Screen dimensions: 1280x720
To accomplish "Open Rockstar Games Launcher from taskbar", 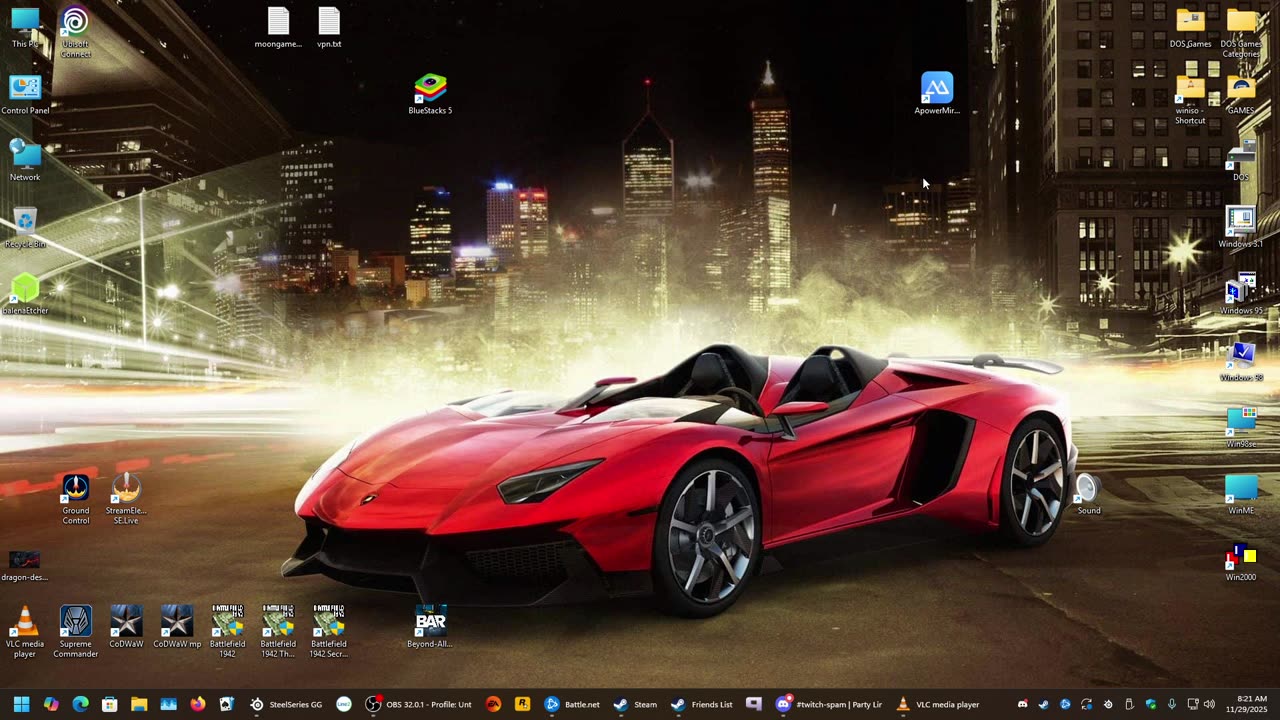I will point(522,704).
